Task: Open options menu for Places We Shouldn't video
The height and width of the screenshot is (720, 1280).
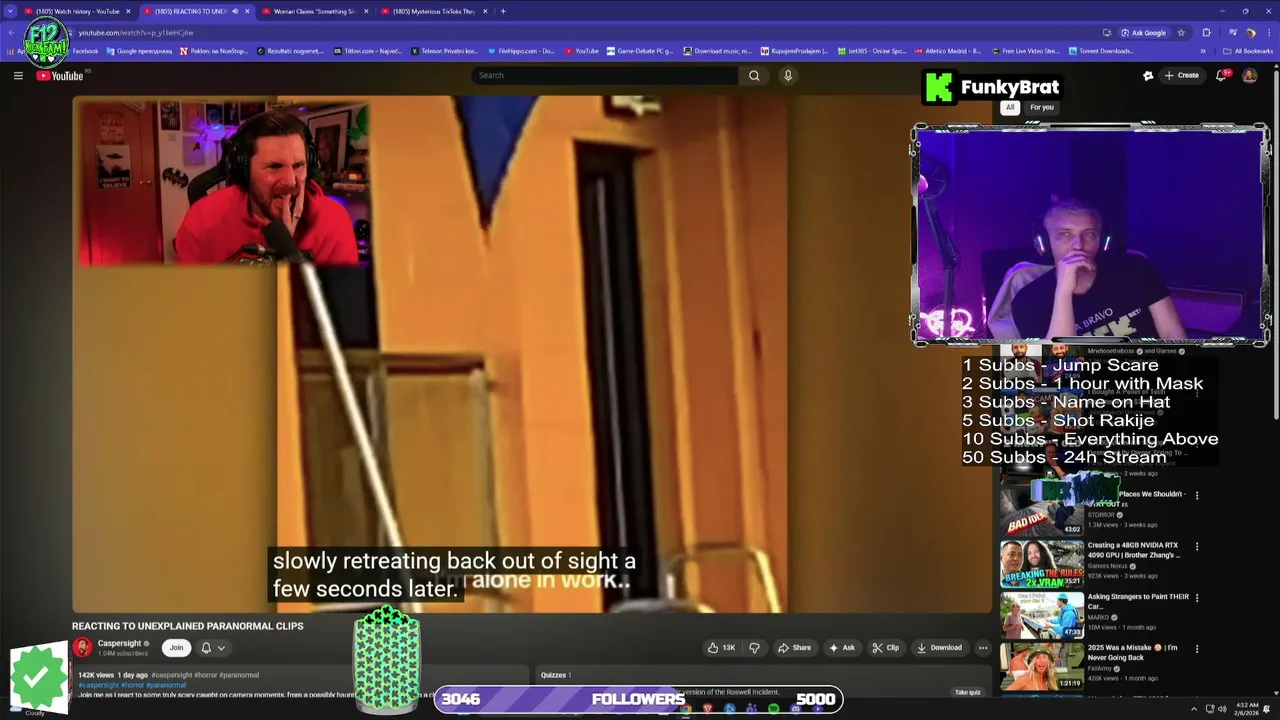Action: click(1196, 495)
